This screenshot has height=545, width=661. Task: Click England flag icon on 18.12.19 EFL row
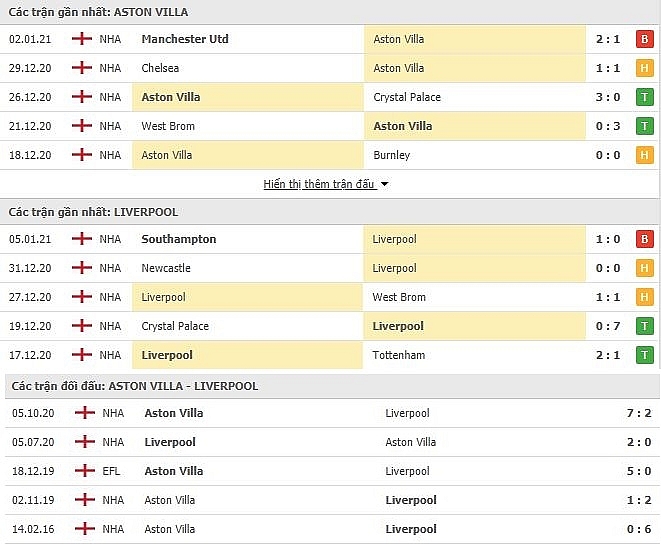[85, 470]
